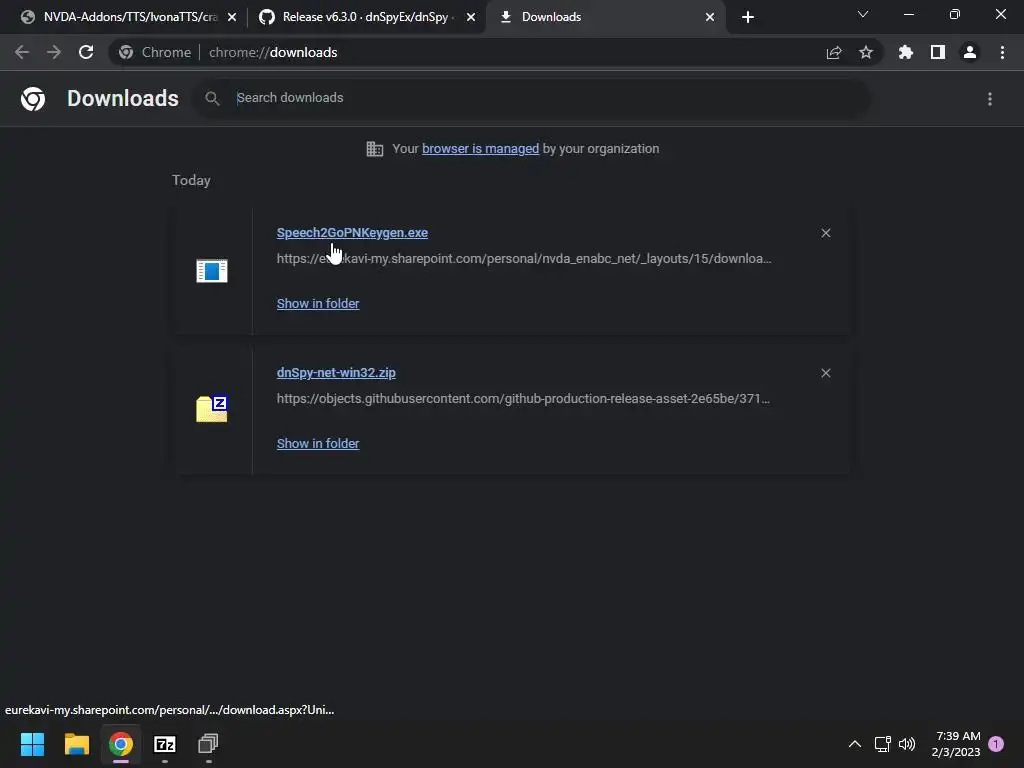Open the Extensions puzzle icon

click(906, 52)
